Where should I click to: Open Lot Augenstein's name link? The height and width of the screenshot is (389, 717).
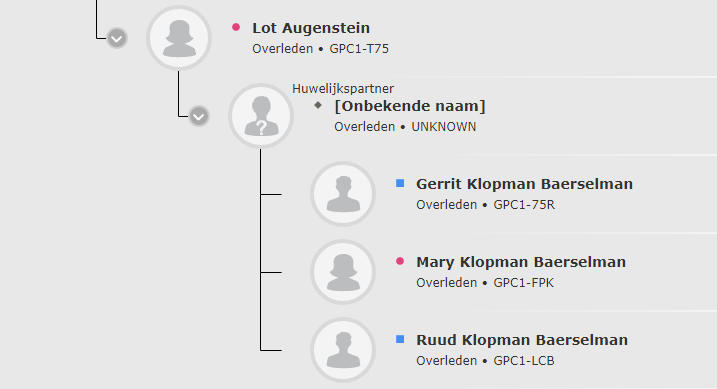click(311, 28)
